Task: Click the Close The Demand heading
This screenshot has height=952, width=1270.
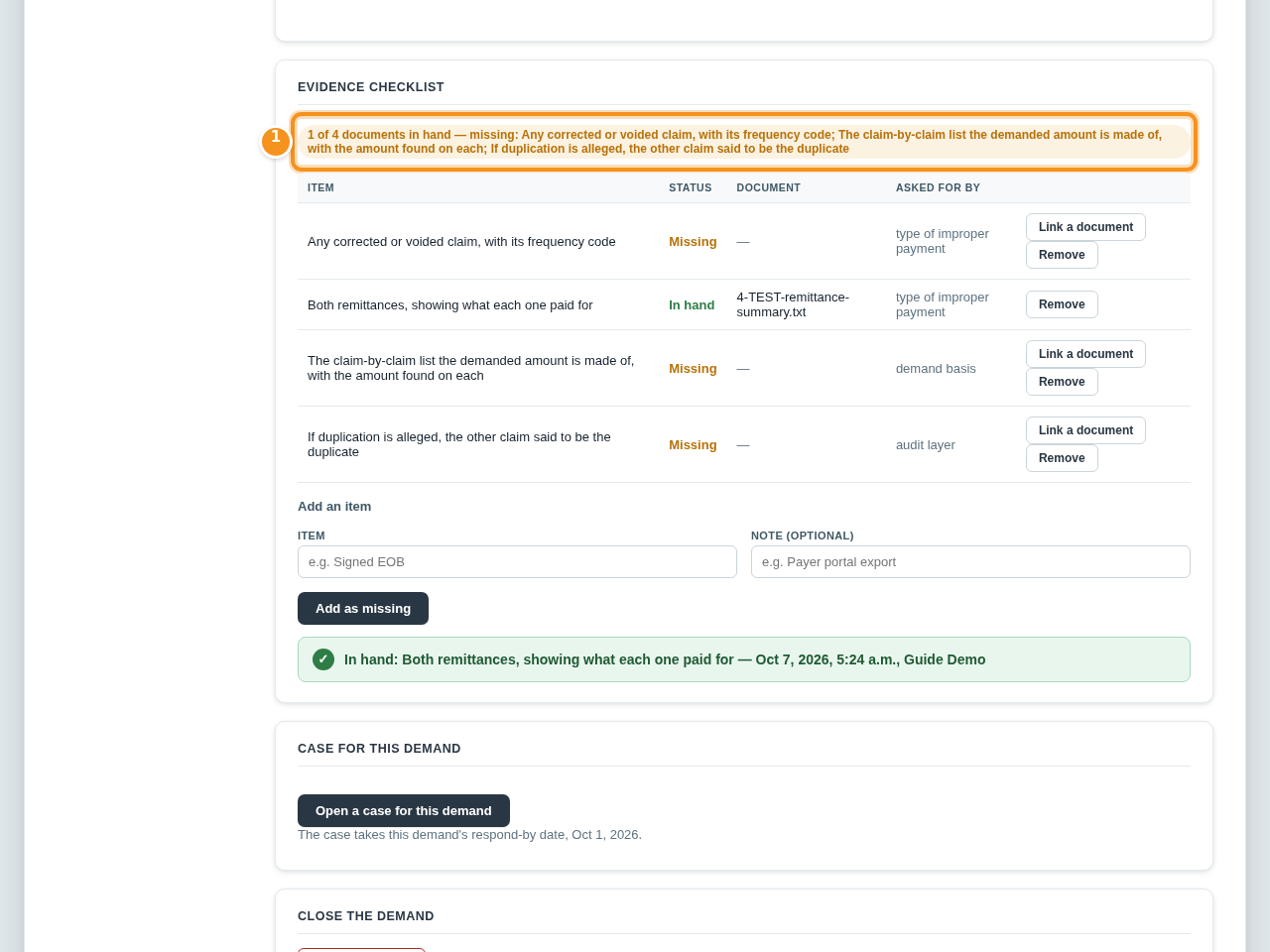Action: pos(366,916)
